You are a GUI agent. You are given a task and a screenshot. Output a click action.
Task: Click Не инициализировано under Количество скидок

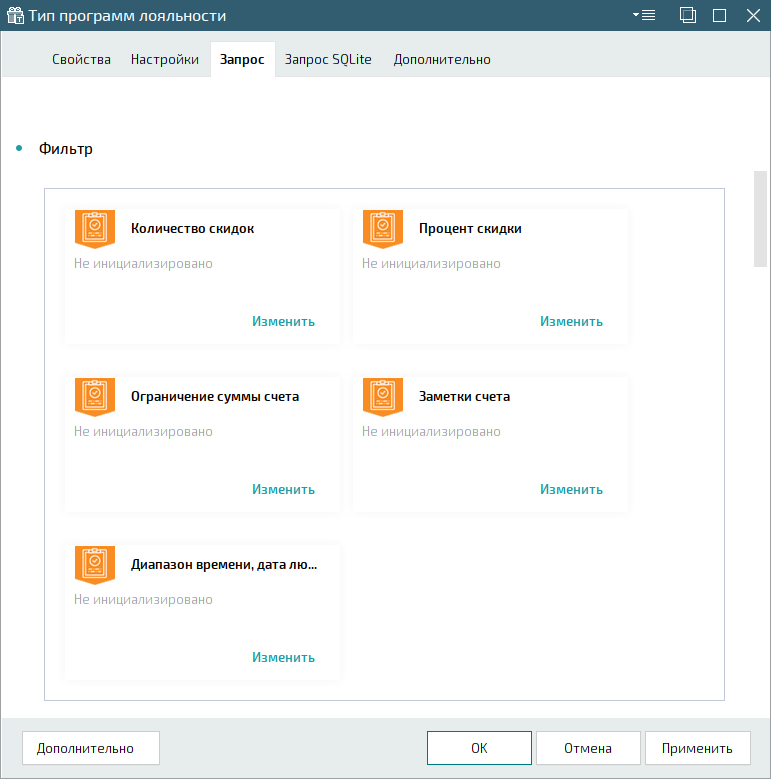[143, 263]
